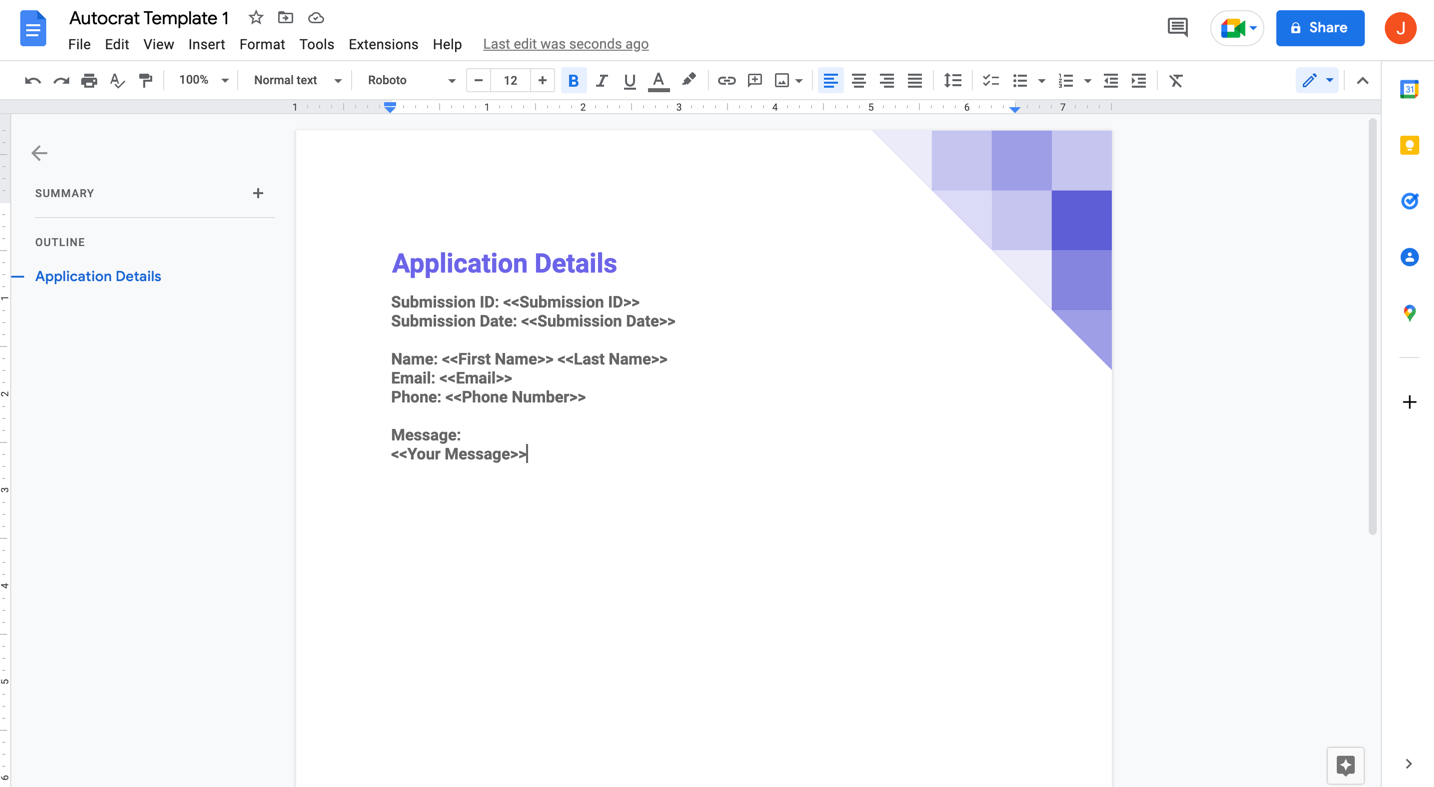Click the insert link icon

(726, 80)
